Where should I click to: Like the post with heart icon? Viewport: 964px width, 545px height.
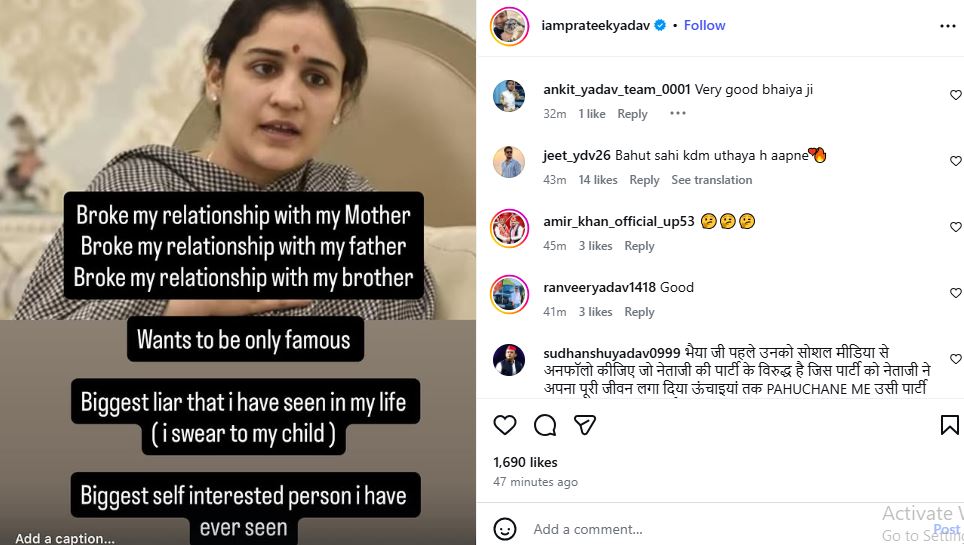tap(505, 425)
